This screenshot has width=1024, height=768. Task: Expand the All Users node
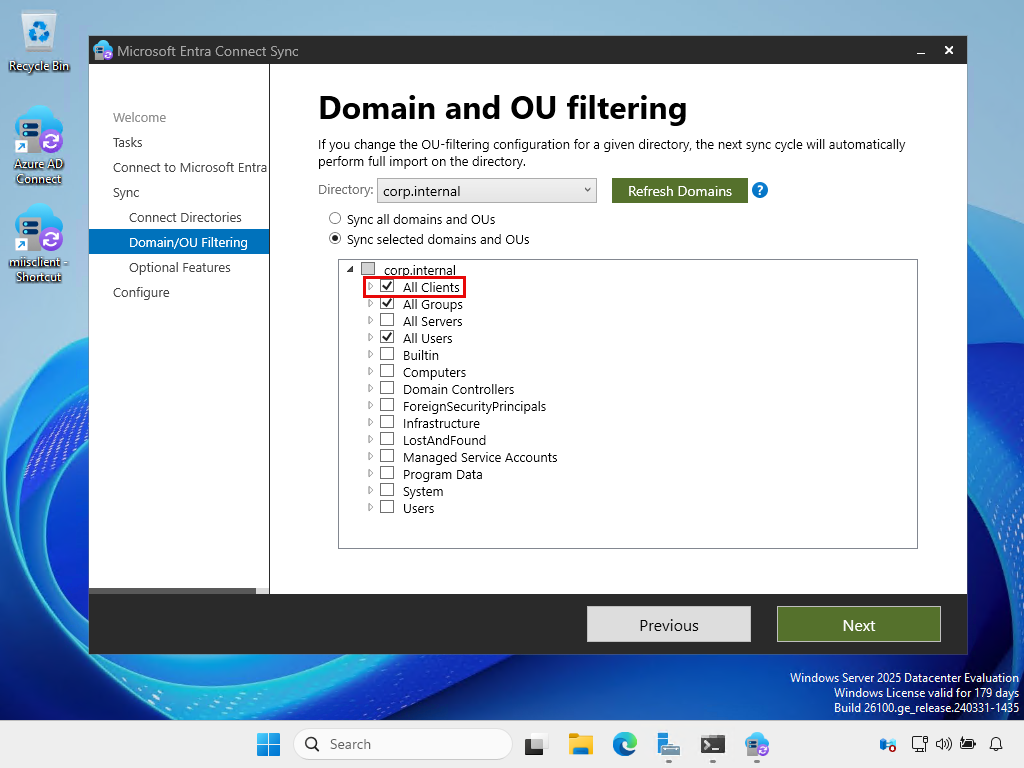tap(370, 337)
